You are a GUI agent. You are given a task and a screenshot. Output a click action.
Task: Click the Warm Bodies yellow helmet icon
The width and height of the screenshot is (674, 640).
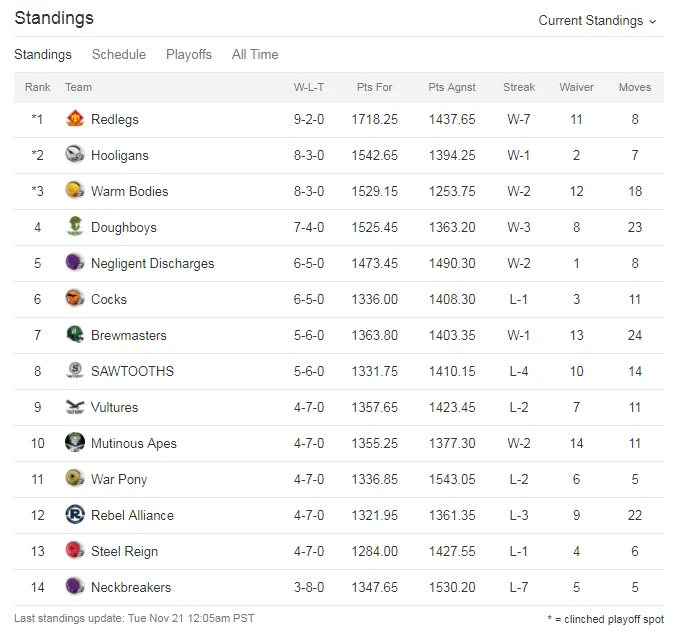coord(75,191)
